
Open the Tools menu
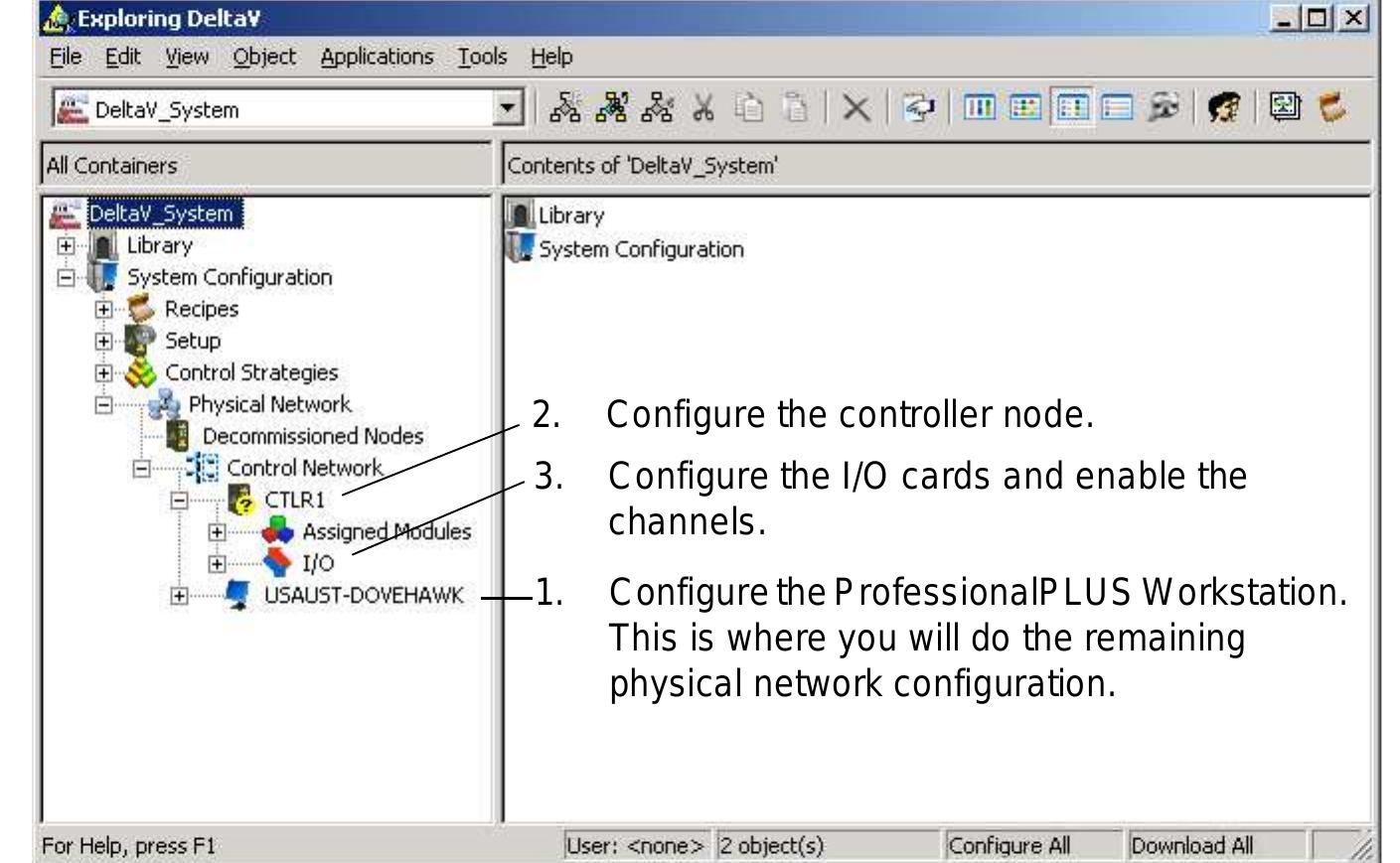tap(482, 57)
